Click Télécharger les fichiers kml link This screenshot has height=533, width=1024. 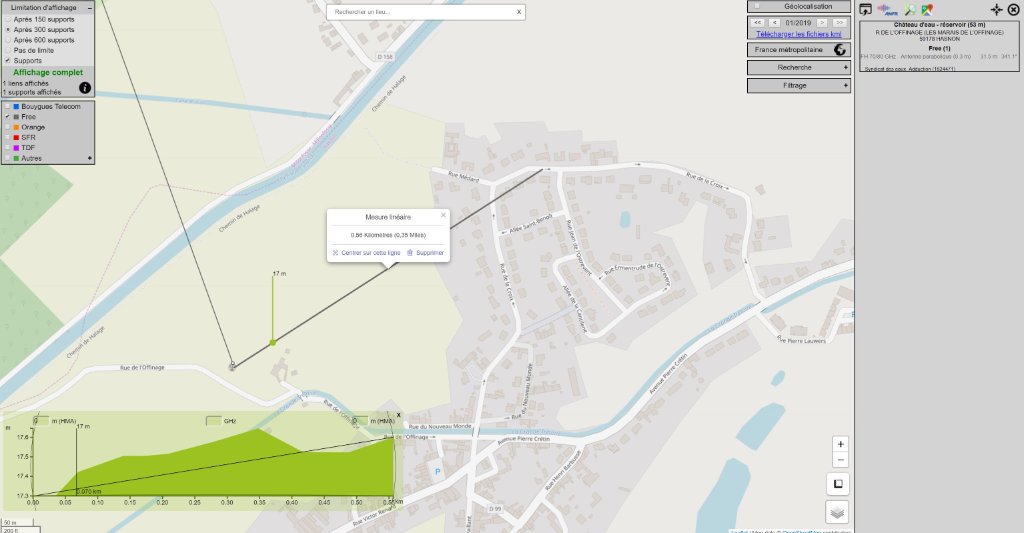tap(799, 34)
